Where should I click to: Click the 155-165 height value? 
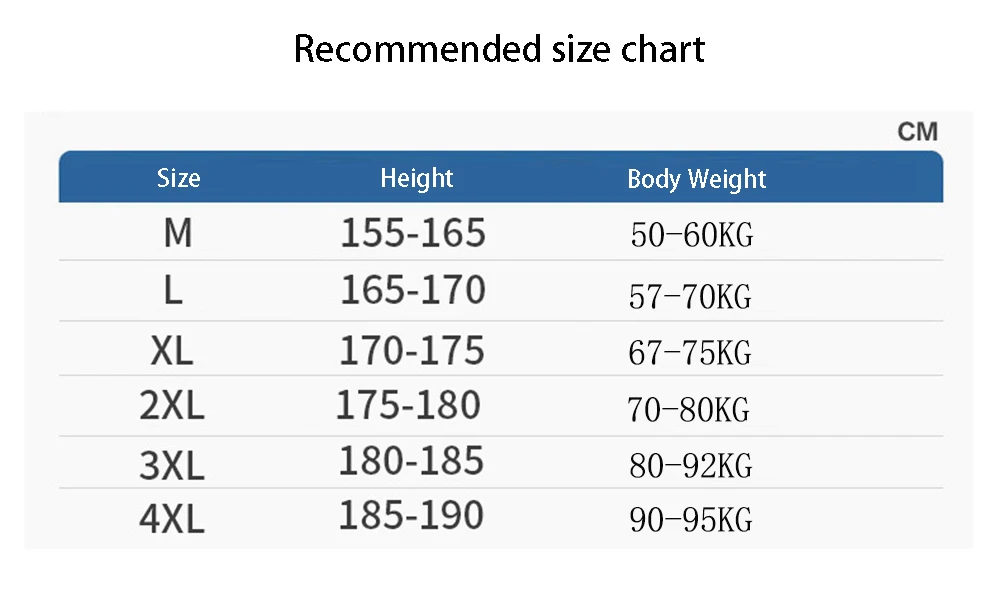(413, 234)
